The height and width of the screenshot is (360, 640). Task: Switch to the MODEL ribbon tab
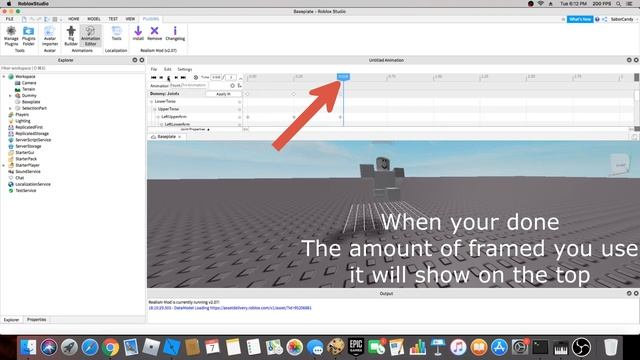94,19
